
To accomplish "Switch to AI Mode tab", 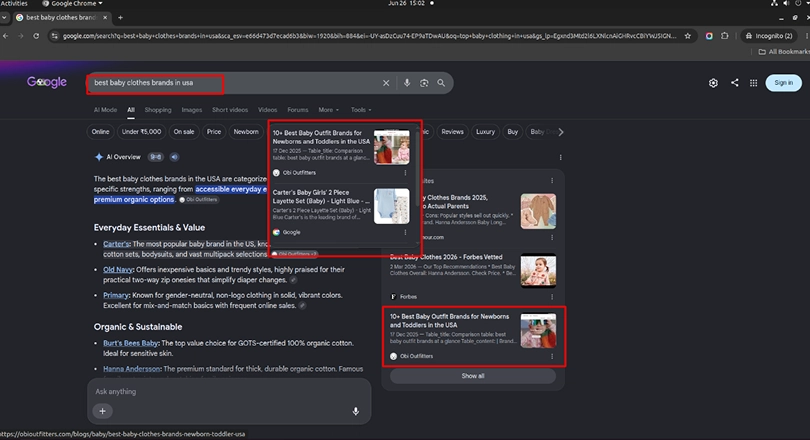I will (x=105, y=110).
